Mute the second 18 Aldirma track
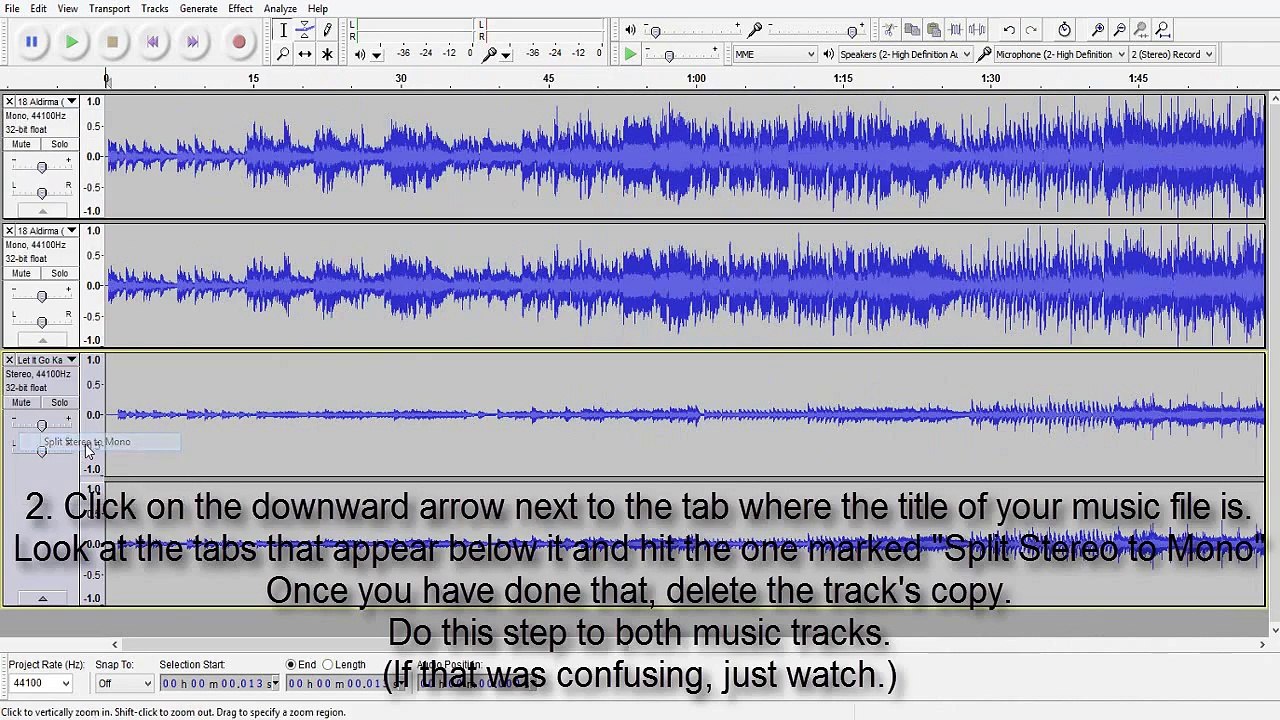Image resolution: width=1280 pixels, height=720 pixels. click(x=21, y=273)
